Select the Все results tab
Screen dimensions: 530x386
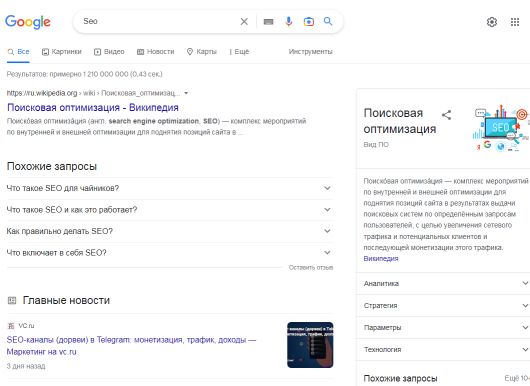19,52
